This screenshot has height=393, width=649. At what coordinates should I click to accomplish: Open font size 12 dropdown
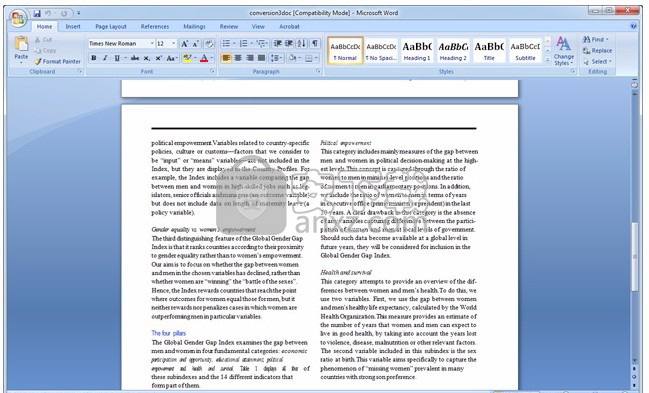(174, 43)
